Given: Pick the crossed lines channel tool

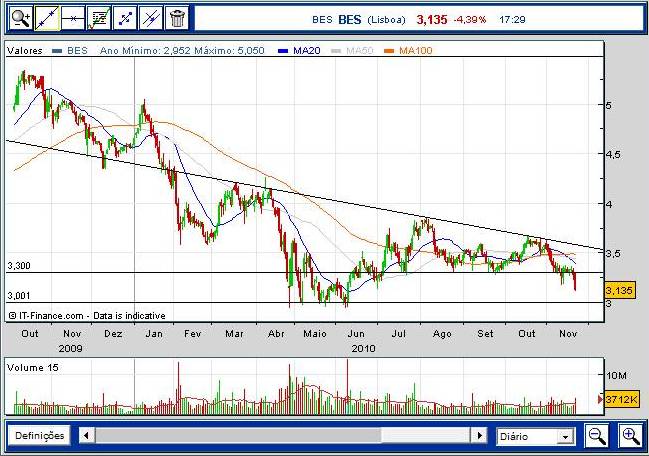Looking at the screenshot, I should [x=151, y=18].
